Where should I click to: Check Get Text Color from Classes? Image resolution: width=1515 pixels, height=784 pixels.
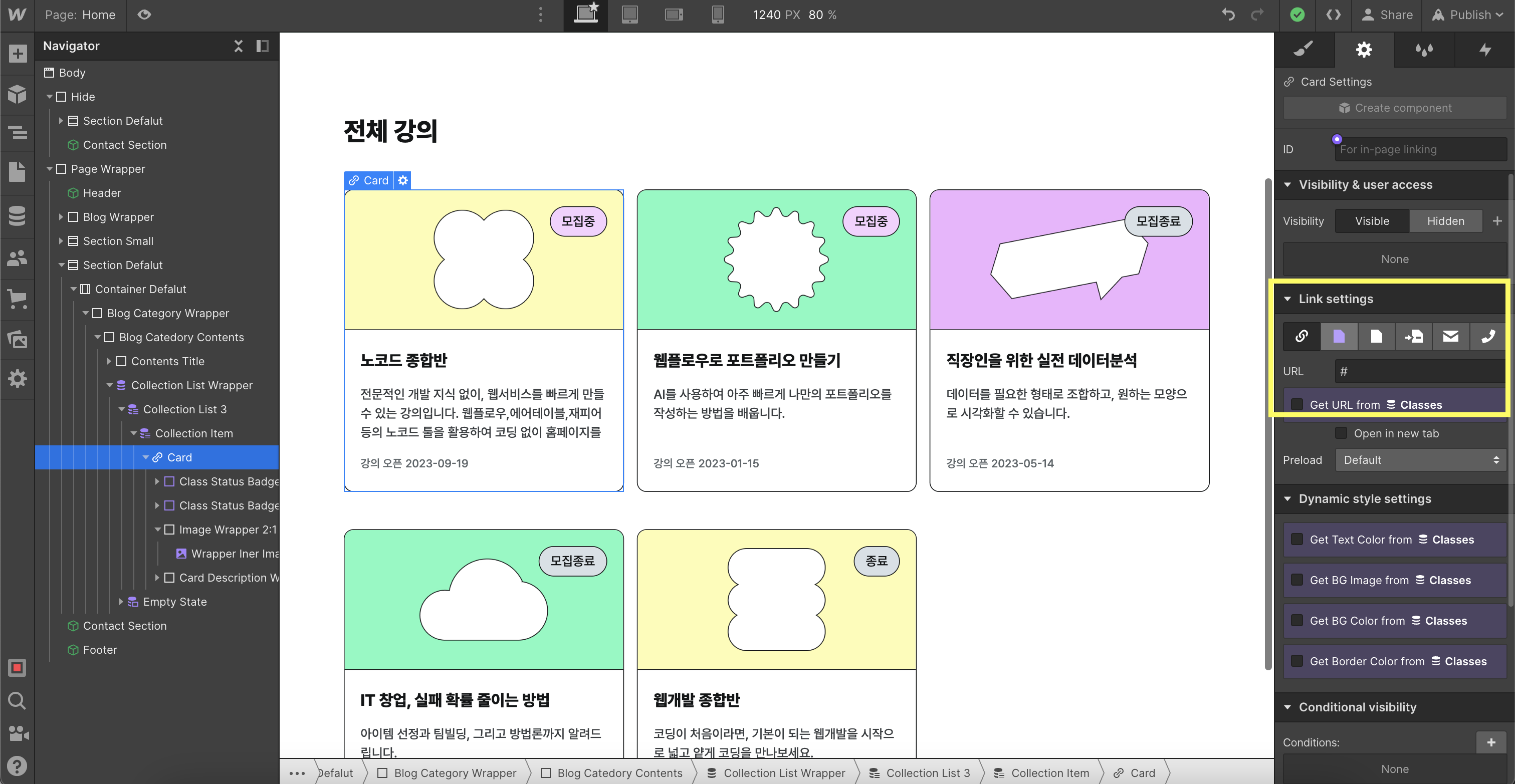(1297, 539)
